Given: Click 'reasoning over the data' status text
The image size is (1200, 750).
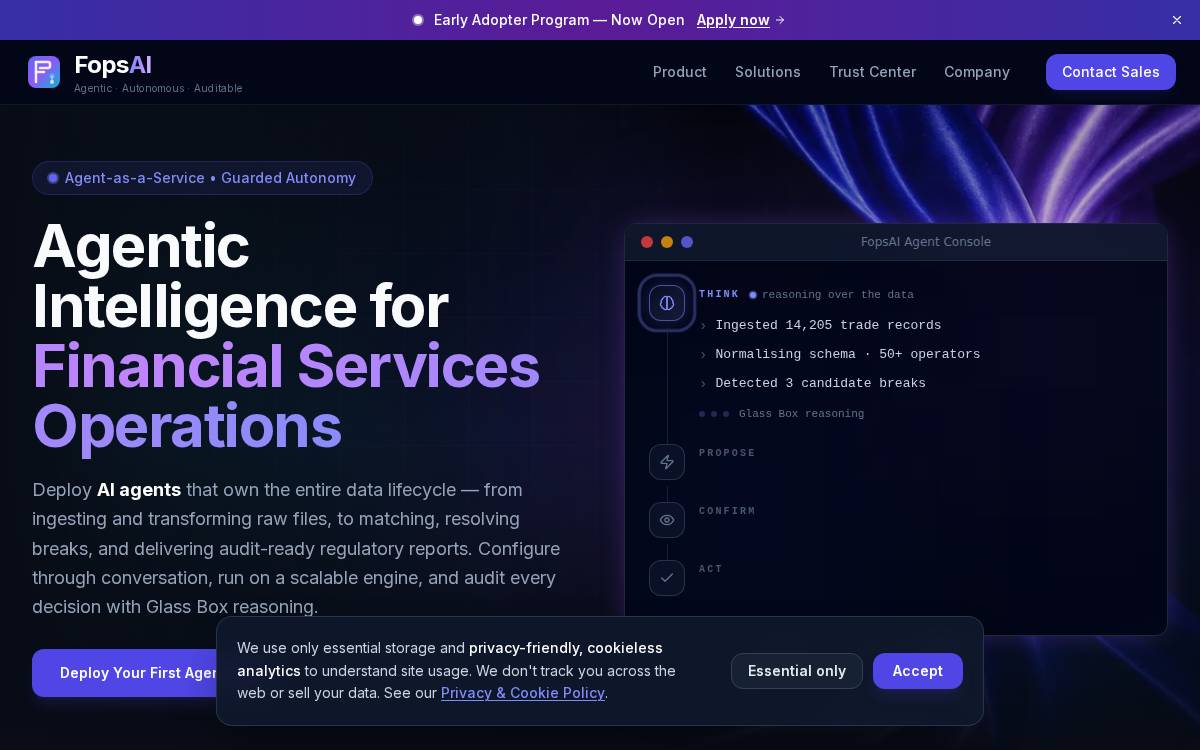Looking at the screenshot, I should [x=838, y=295].
